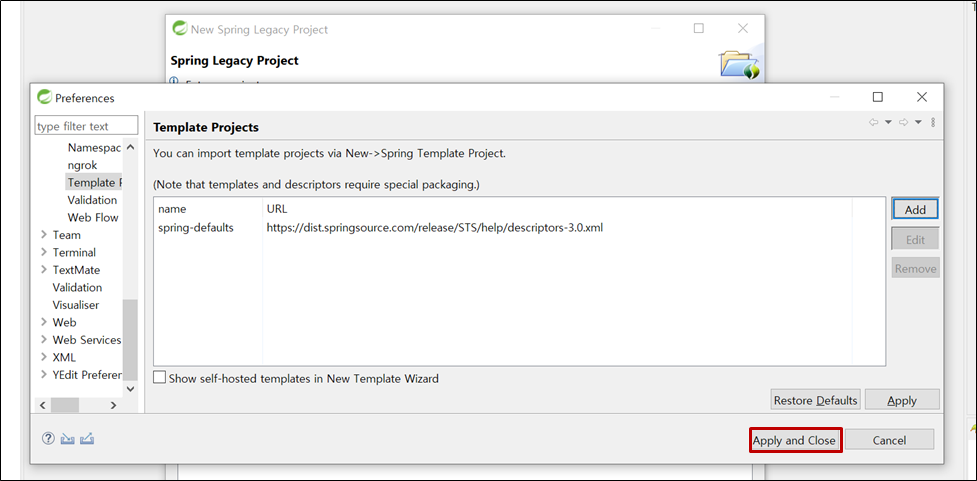This screenshot has width=977, height=481.
Task: Click the back navigation arrow icon
Action: tap(874, 122)
